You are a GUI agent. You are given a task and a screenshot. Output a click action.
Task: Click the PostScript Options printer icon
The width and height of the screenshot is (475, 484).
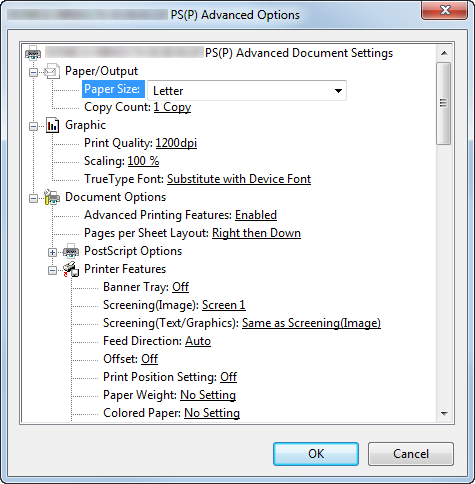coord(71,251)
